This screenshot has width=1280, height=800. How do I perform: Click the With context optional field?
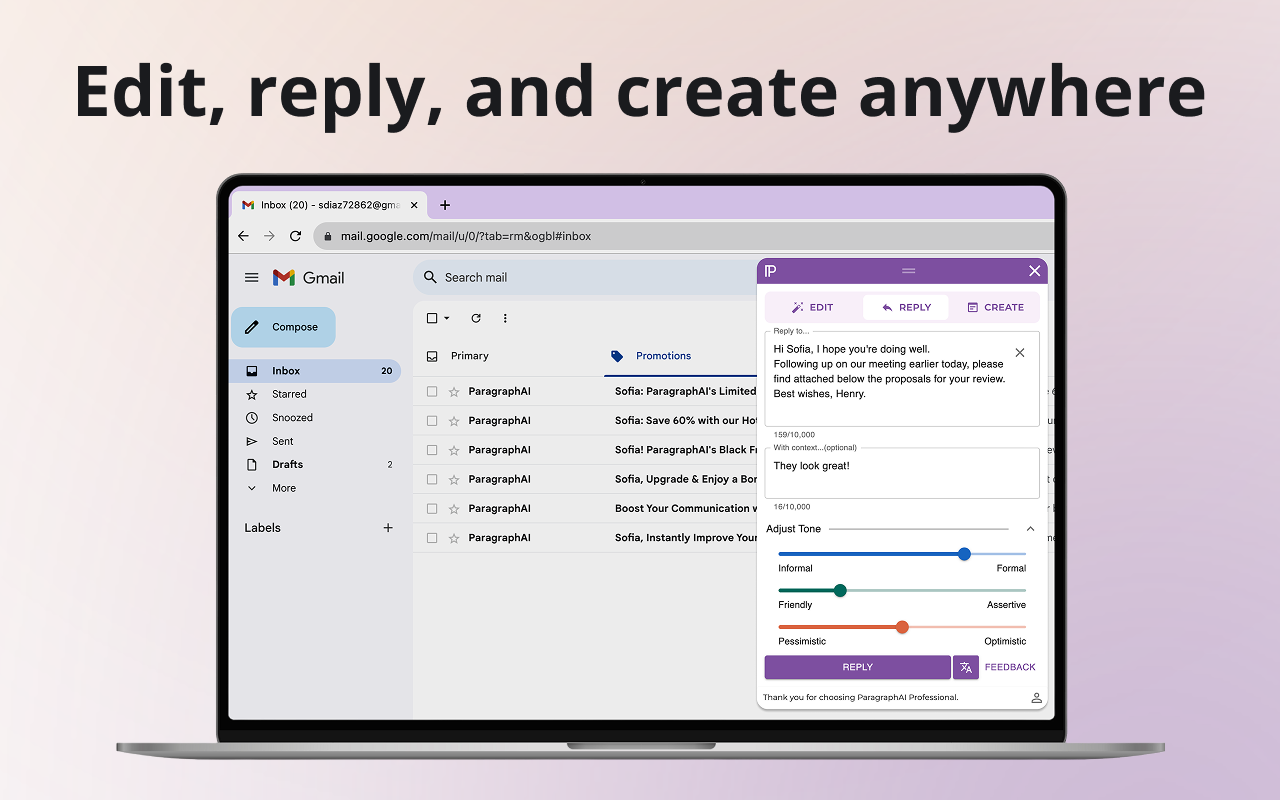(x=902, y=473)
